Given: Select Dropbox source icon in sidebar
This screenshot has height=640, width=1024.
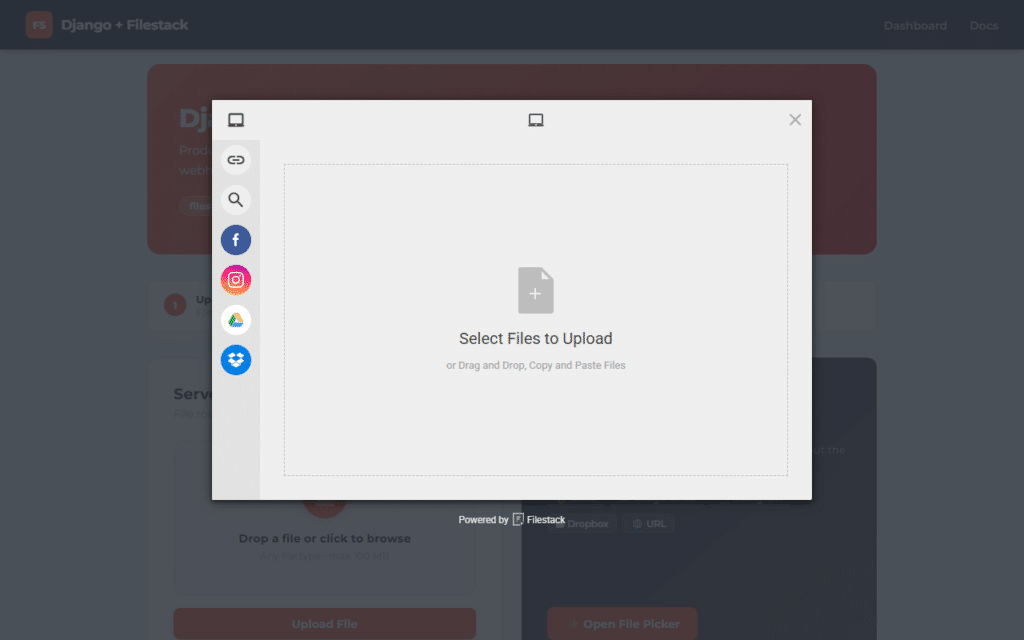Looking at the screenshot, I should pos(236,360).
